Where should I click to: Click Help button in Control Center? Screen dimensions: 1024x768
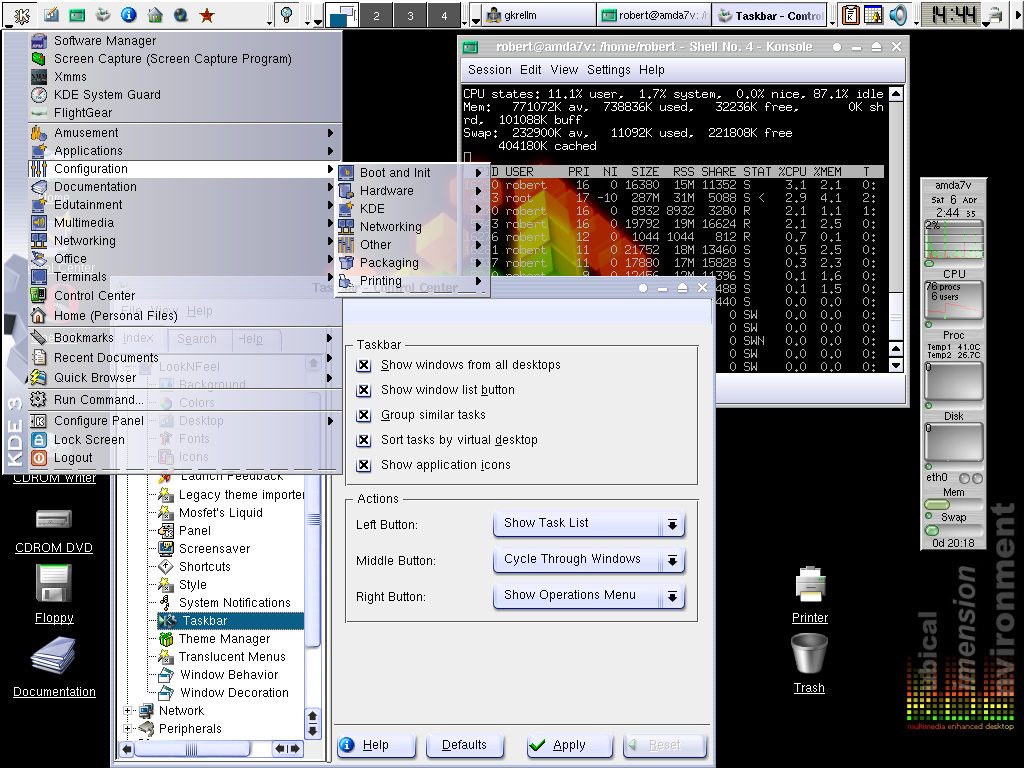(376, 745)
